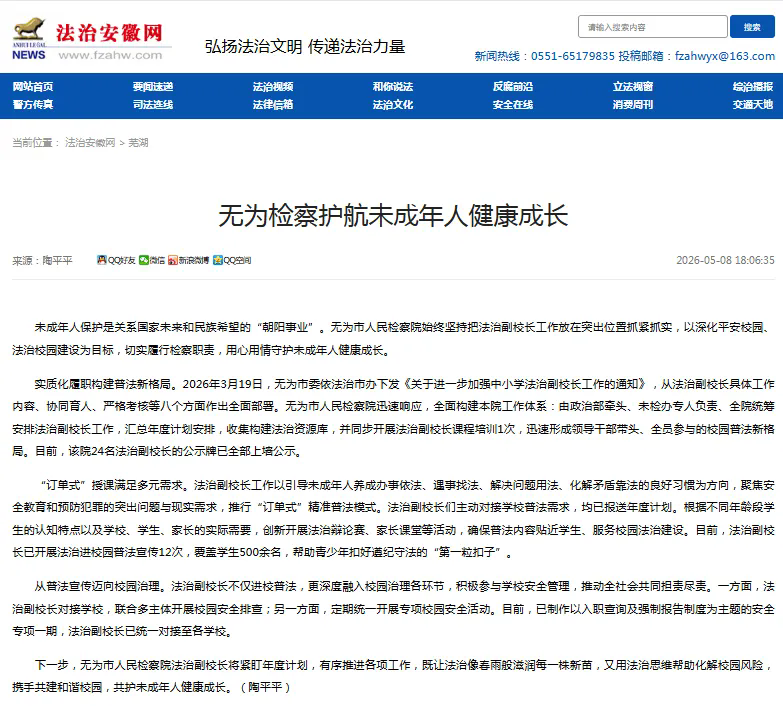The image size is (783, 706).
Task: Open 警方传真 nav item
Action: pyautogui.click(x=32, y=105)
